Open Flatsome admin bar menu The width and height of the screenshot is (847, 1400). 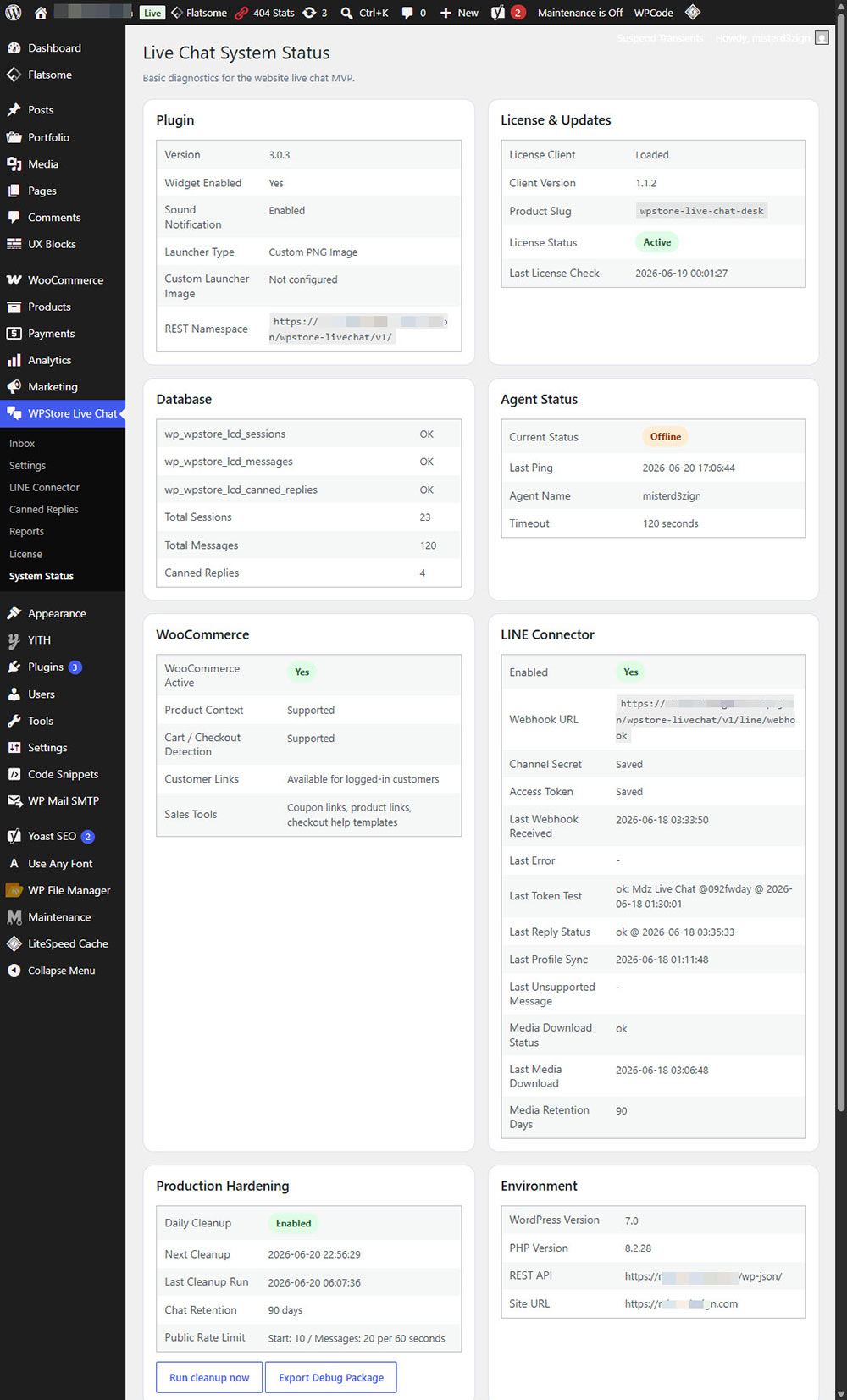pyautogui.click(x=199, y=13)
